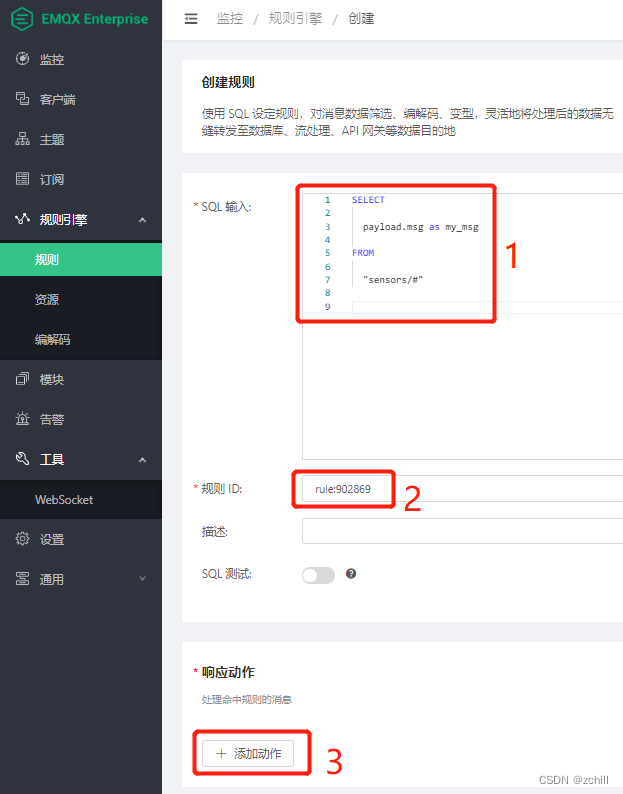The image size is (623, 794).
Task: Click the 通用 general icon in sidebar
Action: click(22, 579)
